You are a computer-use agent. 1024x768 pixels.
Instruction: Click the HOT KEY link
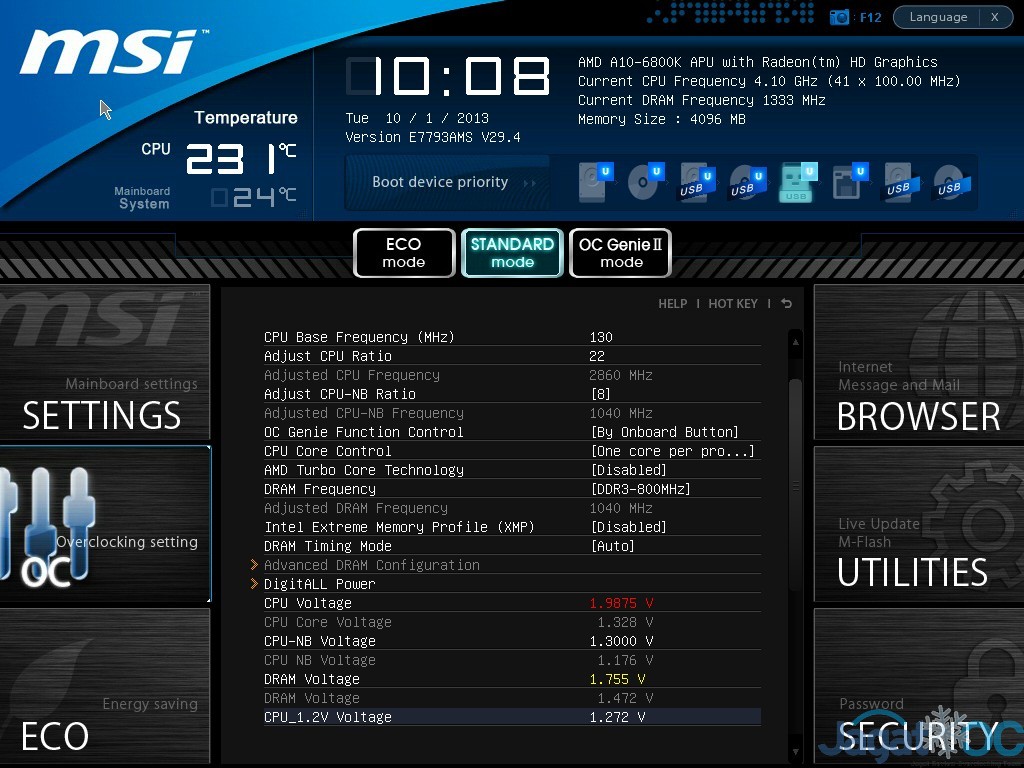733,304
